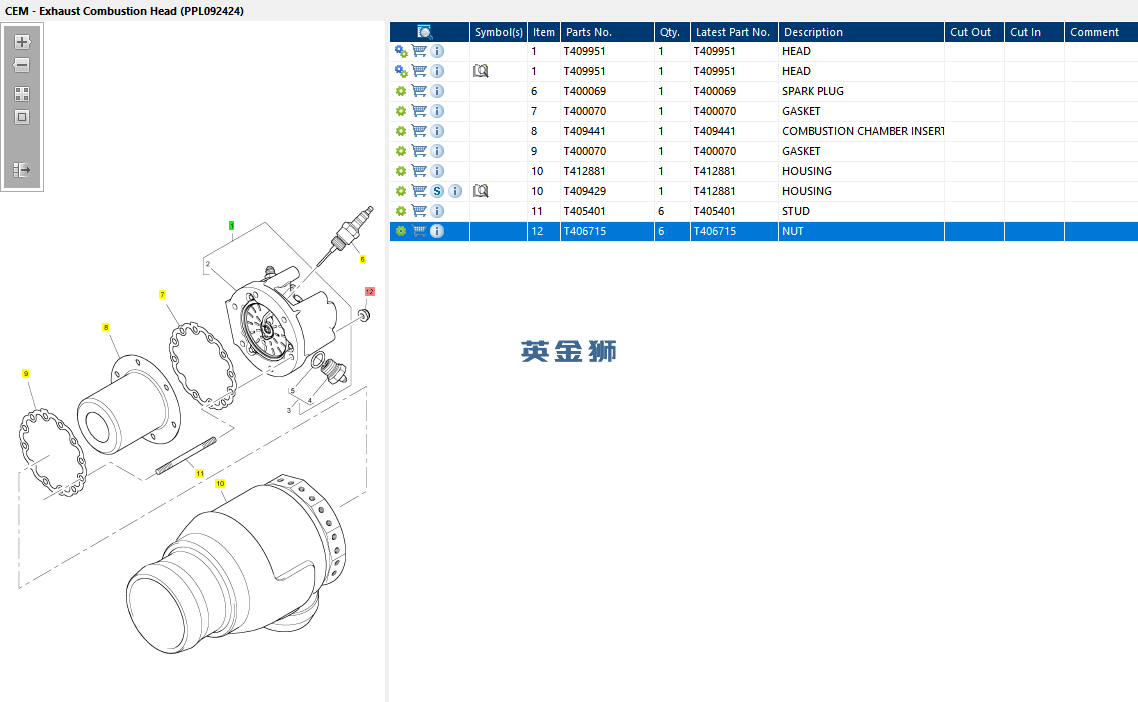The width and height of the screenshot is (1138, 702).
Task: Zoom in on the parts diagram
Action: coord(22,42)
